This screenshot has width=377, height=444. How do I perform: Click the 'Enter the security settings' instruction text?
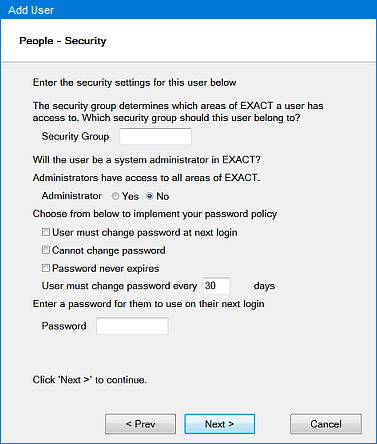tap(134, 82)
